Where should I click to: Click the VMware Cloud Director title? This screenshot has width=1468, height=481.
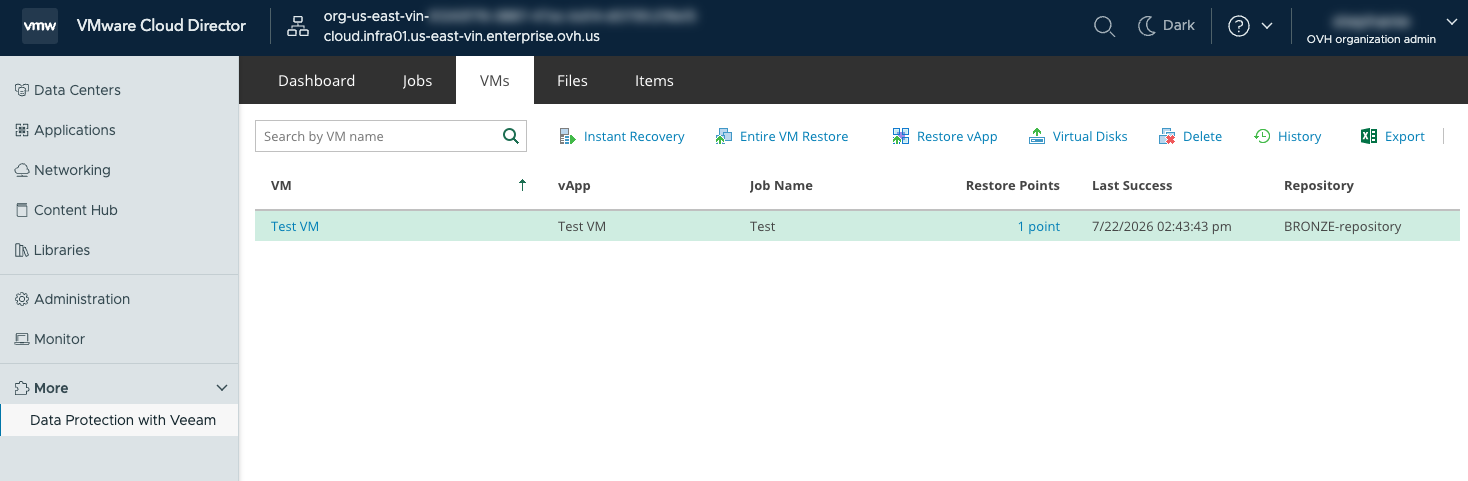(x=161, y=26)
